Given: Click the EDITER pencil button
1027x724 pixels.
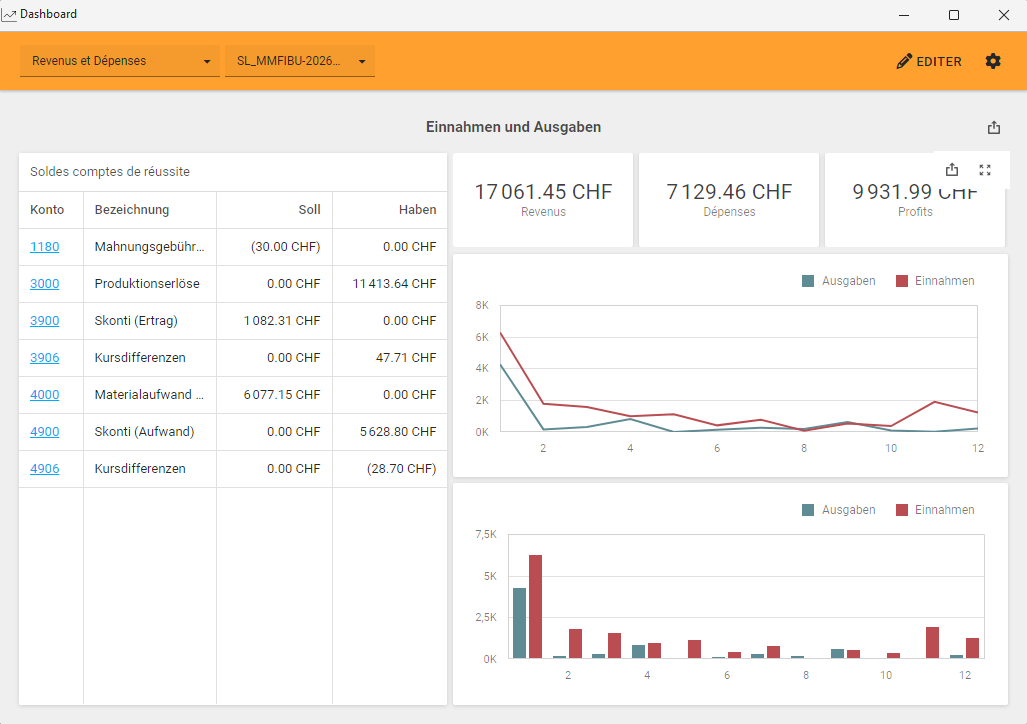Looking at the screenshot, I should point(929,61).
